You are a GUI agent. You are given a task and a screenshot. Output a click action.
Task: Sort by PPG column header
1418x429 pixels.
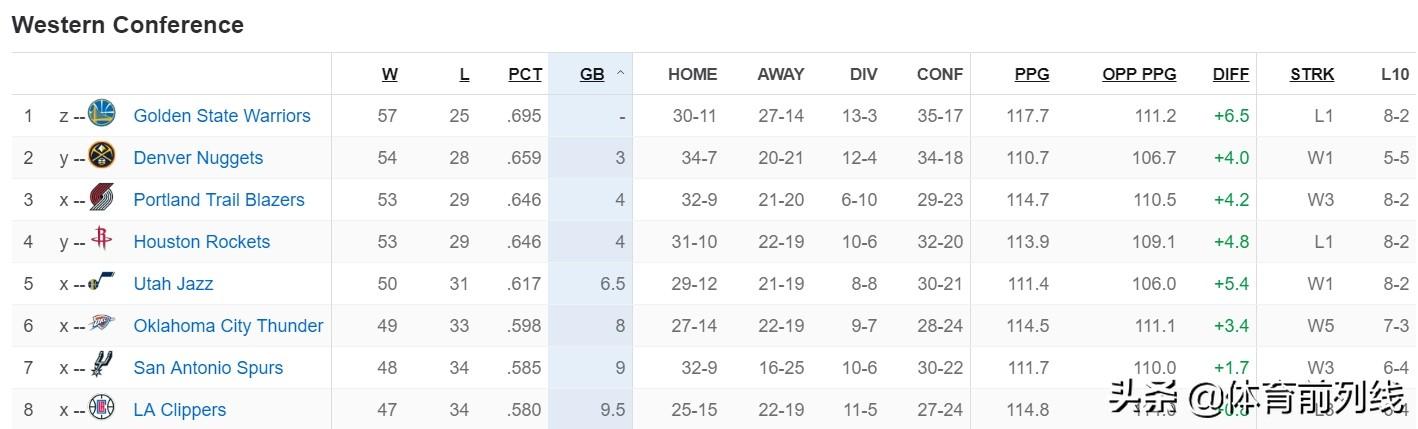click(1032, 74)
